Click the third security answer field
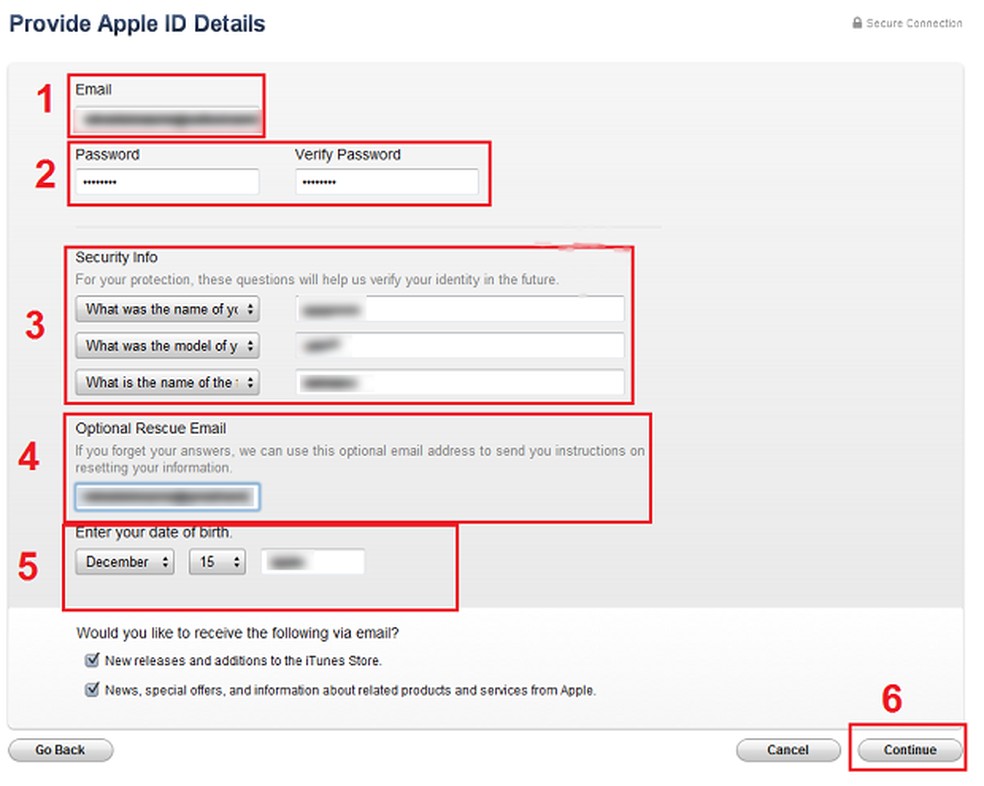The width and height of the screenshot is (984, 786). [460, 382]
